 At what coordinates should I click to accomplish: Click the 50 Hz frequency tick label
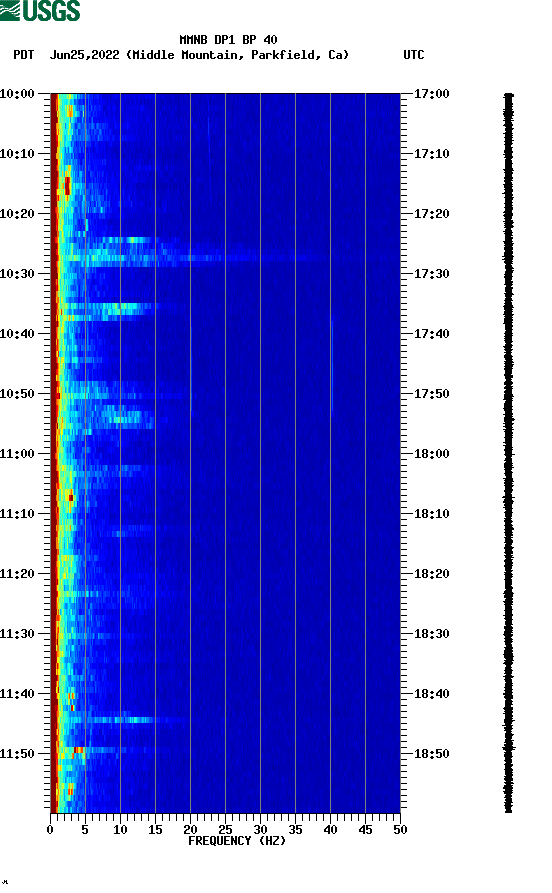(x=400, y=830)
